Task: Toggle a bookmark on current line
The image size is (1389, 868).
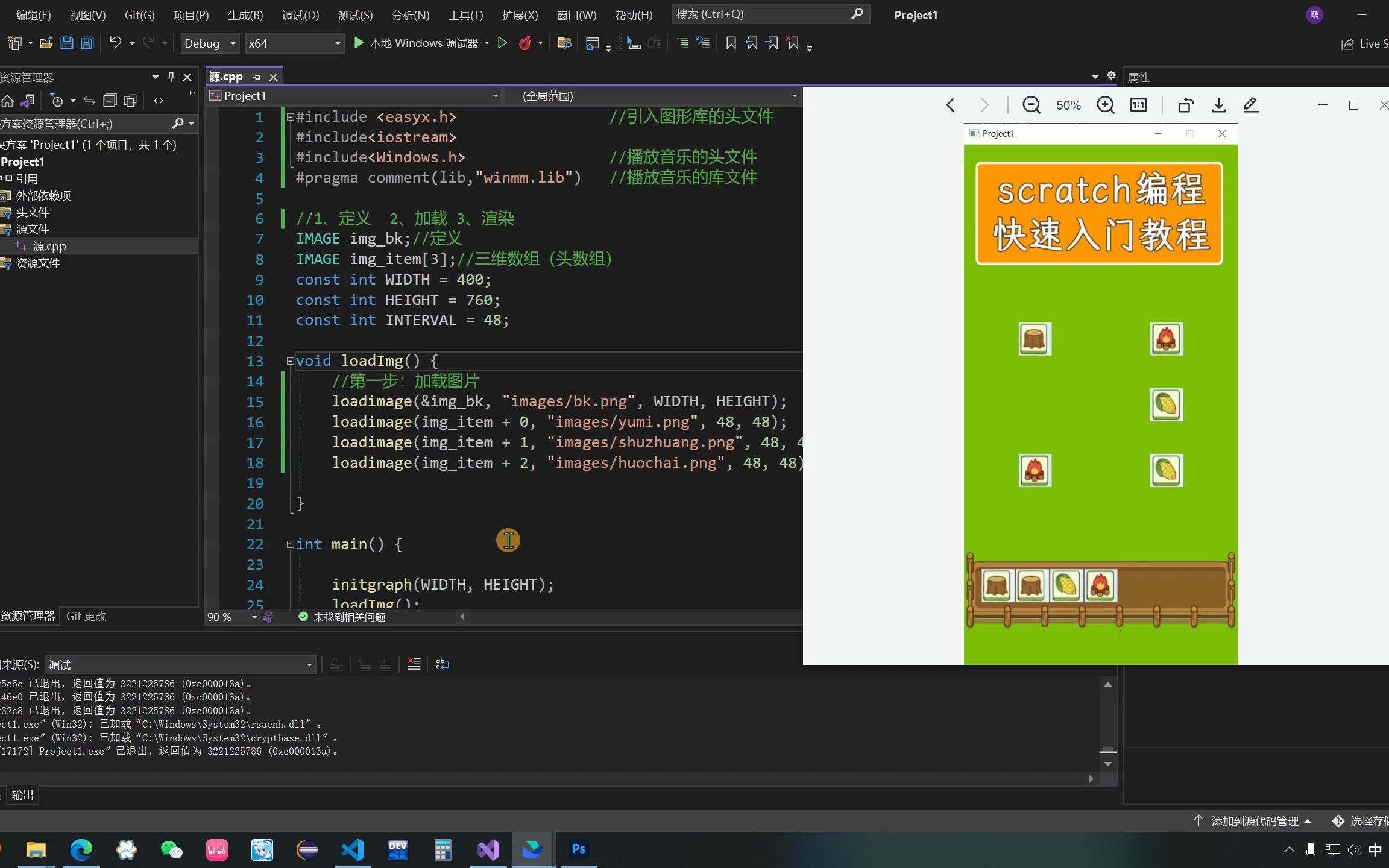Action: pyautogui.click(x=731, y=43)
